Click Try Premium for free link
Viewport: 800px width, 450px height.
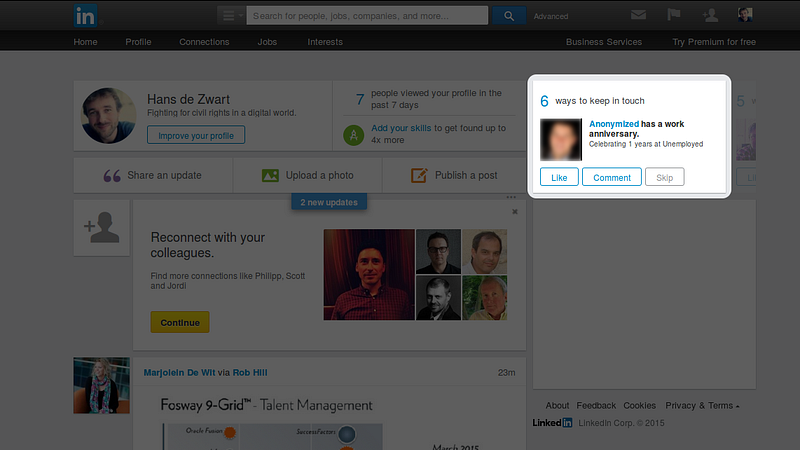(x=714, y=42)
